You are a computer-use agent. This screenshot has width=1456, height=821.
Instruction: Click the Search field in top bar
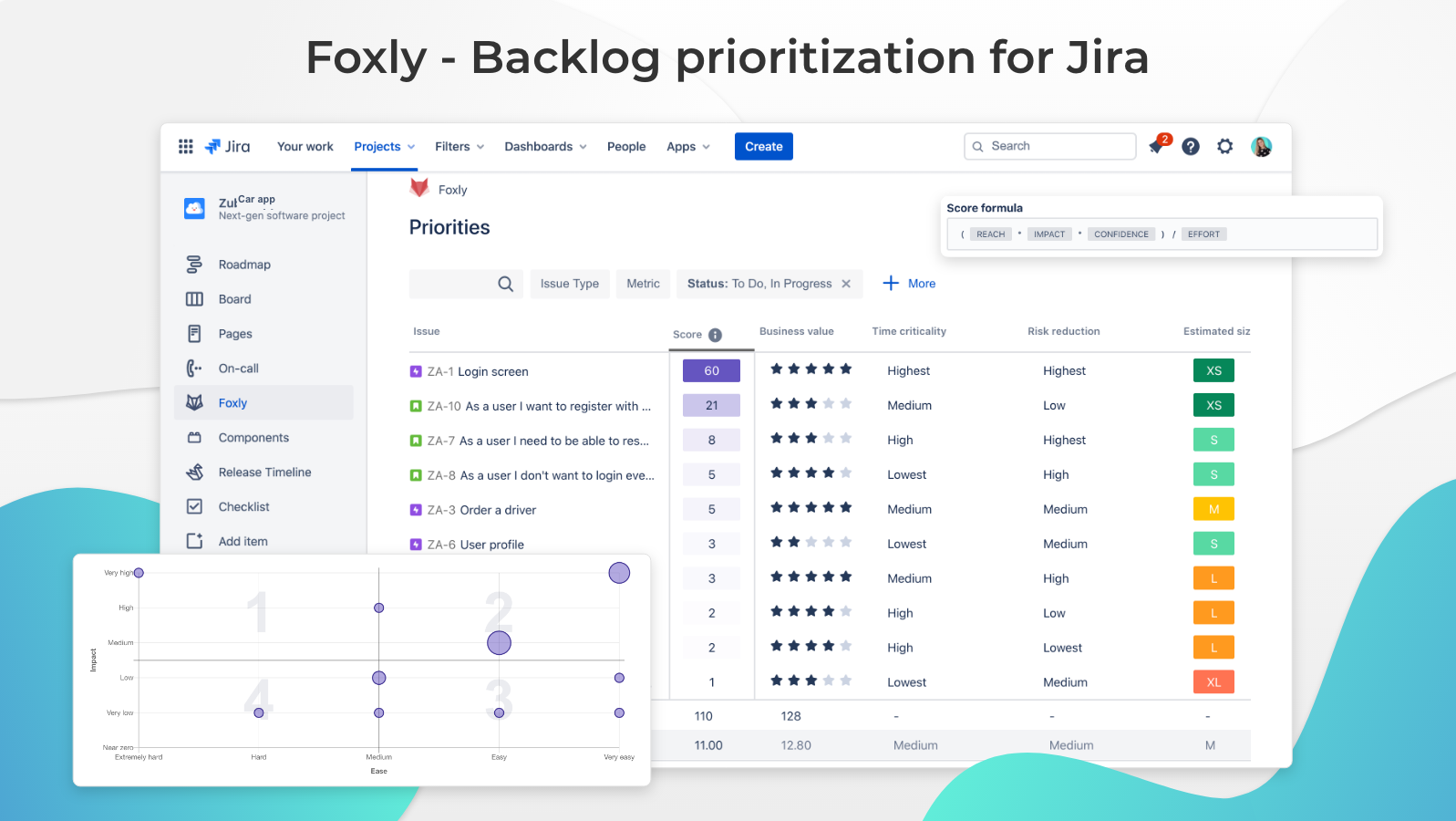[x=1050, y=146]
